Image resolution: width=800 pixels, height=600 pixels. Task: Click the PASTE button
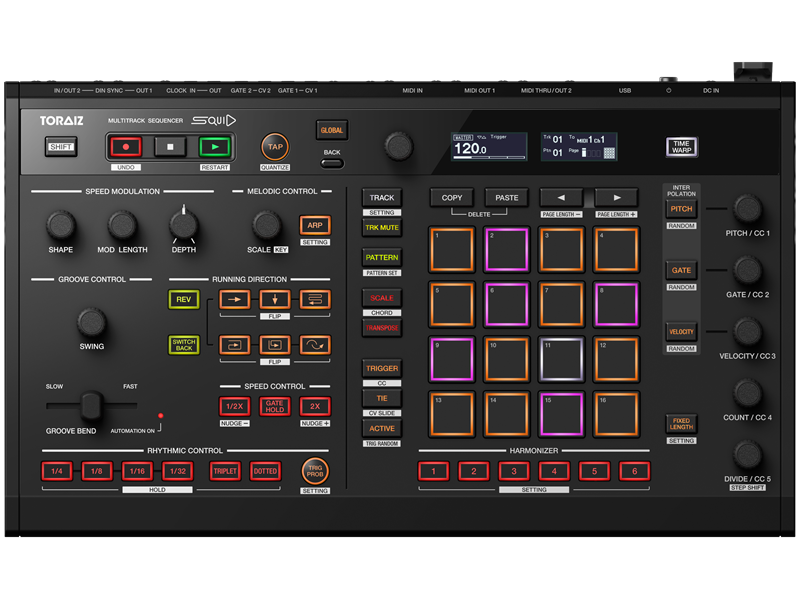pyautogui.click(x=507, y=198)
